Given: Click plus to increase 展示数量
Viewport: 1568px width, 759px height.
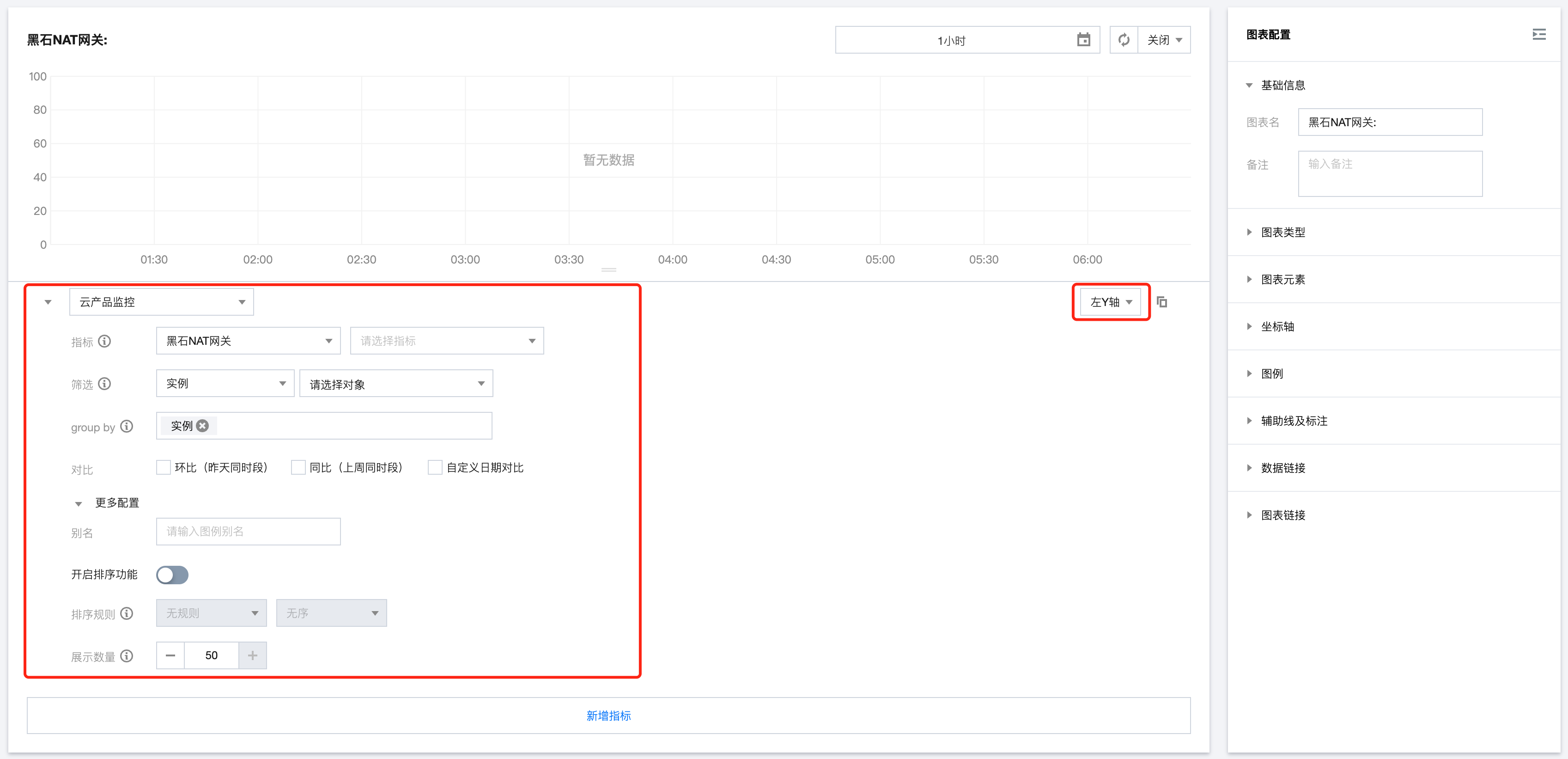Looking at the screenshot, I should (x=253, y=655).
